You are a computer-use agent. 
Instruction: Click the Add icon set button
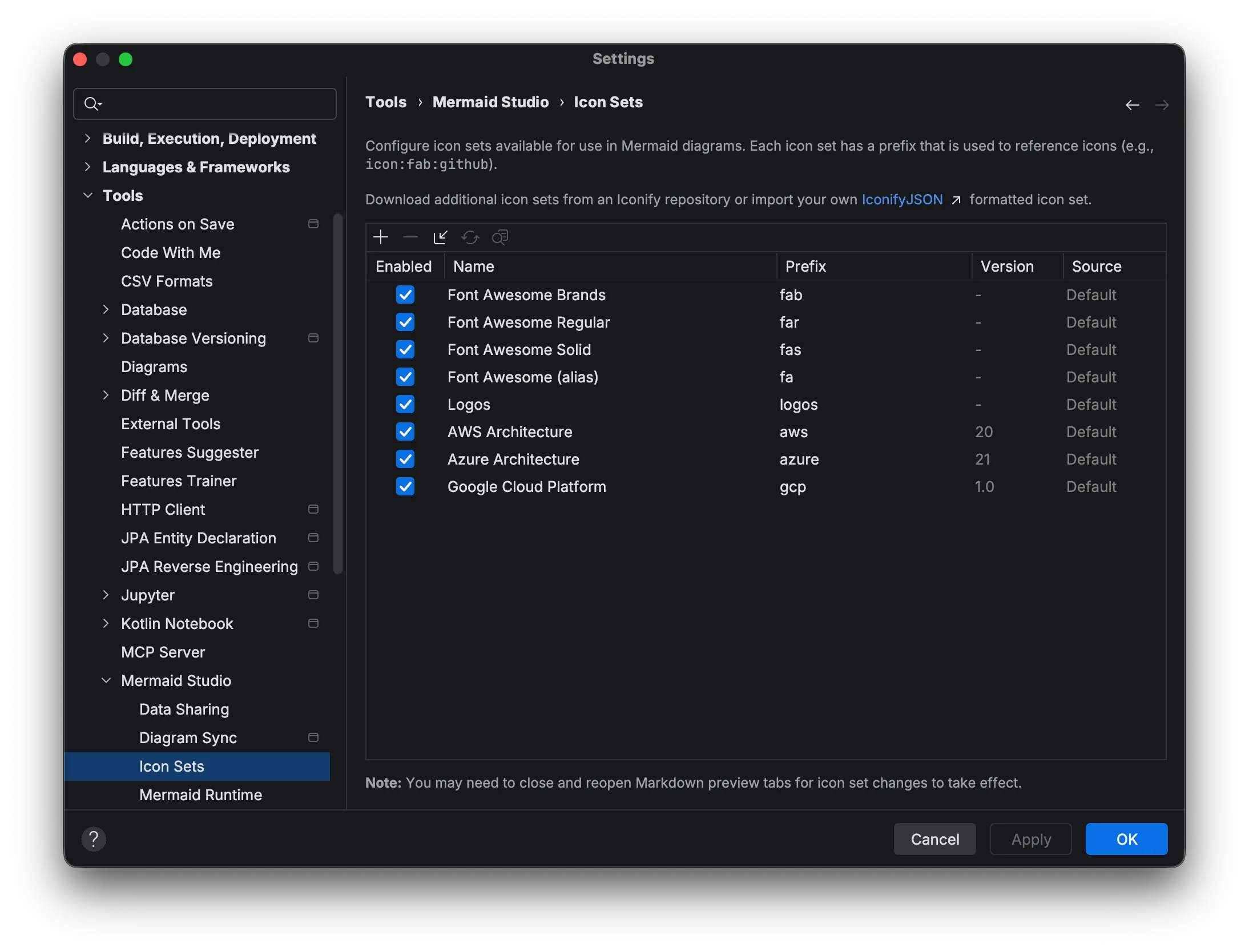381,237
